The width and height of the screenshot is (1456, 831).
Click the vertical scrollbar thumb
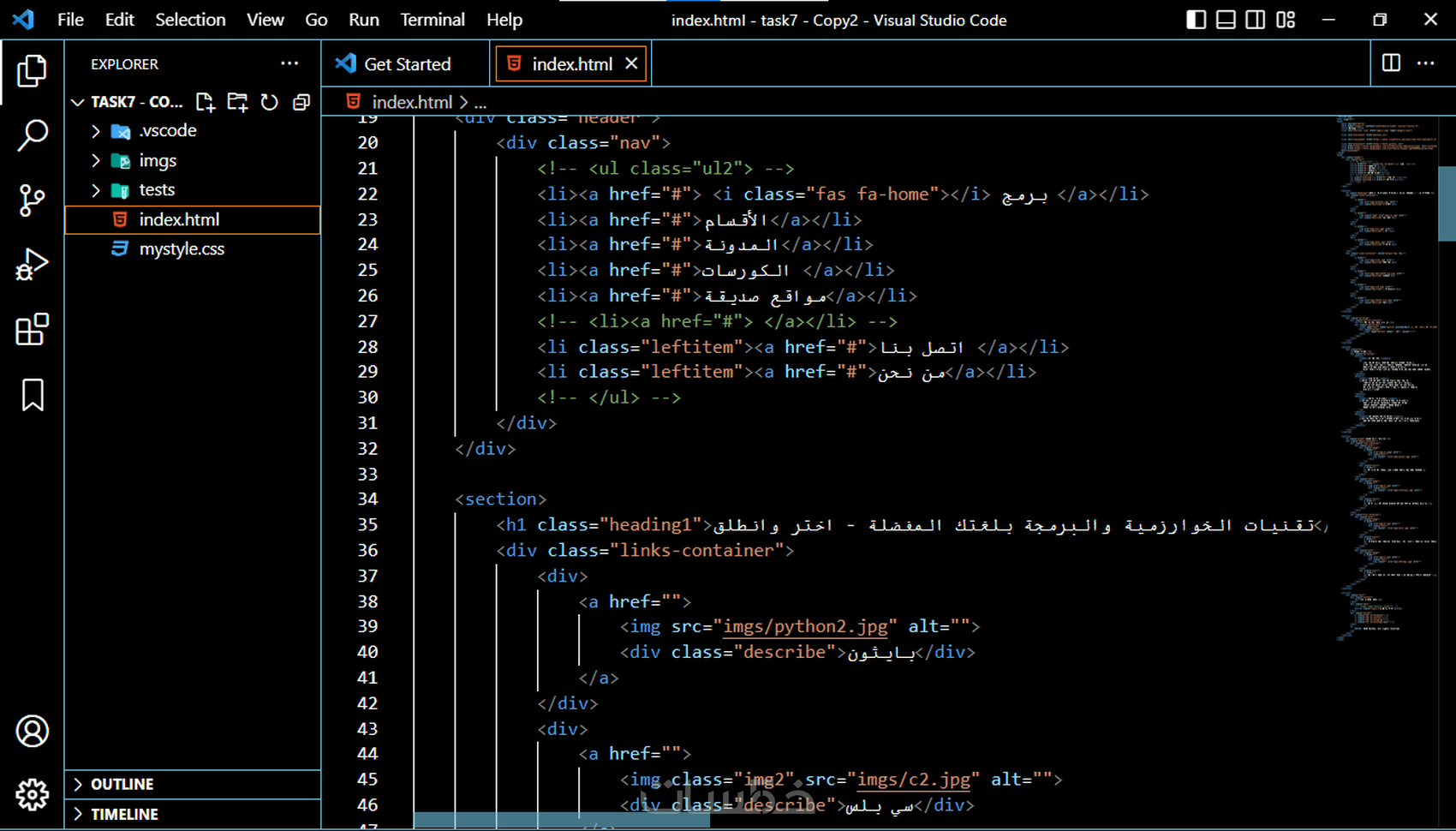pyautogui.click(x=1447, y=204)
